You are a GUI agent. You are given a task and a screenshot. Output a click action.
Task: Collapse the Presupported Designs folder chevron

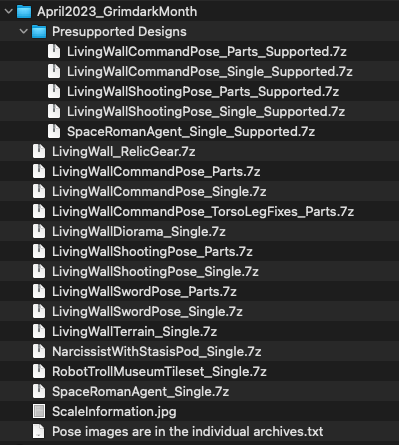pos(24,31)
